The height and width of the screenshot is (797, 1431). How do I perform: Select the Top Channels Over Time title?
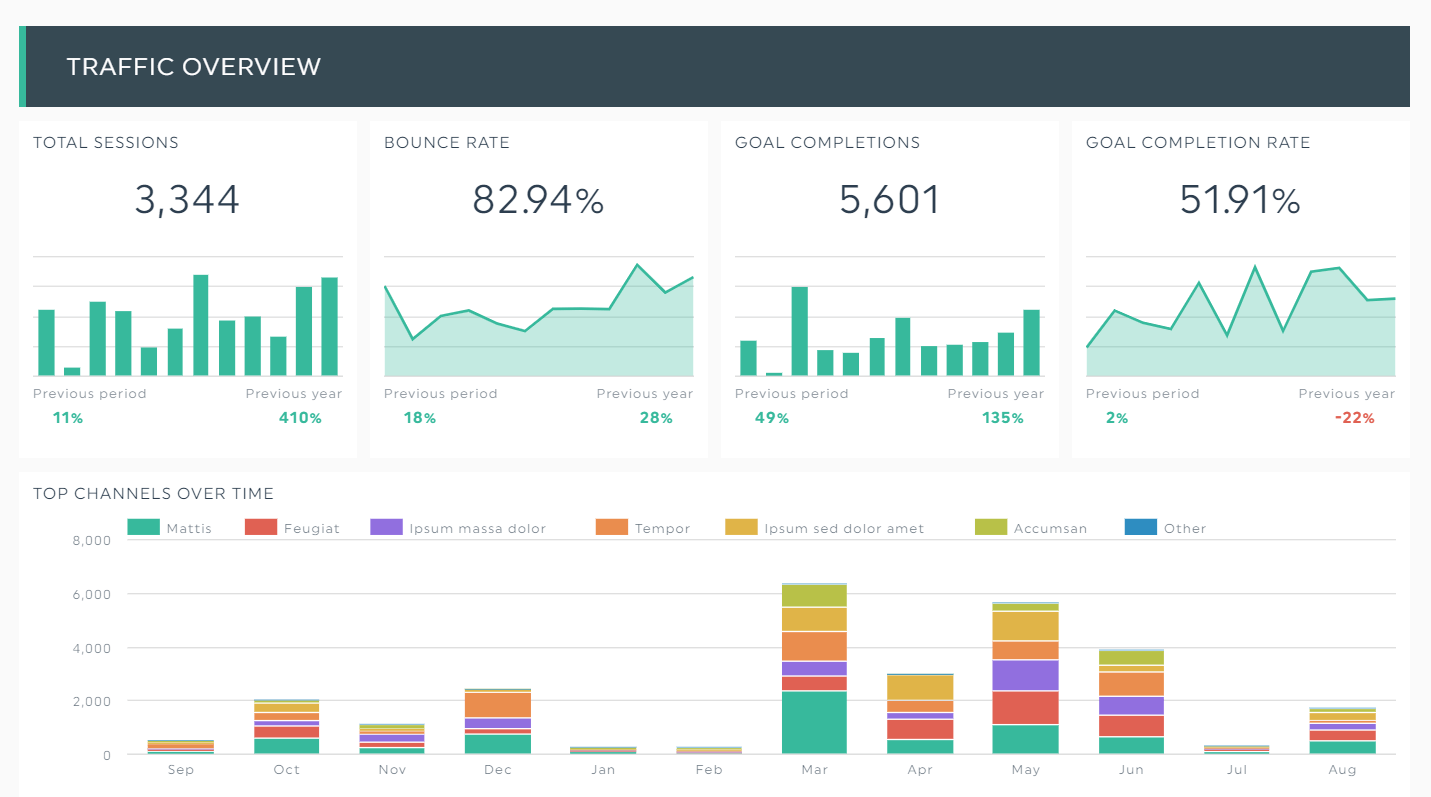point(153,493)
